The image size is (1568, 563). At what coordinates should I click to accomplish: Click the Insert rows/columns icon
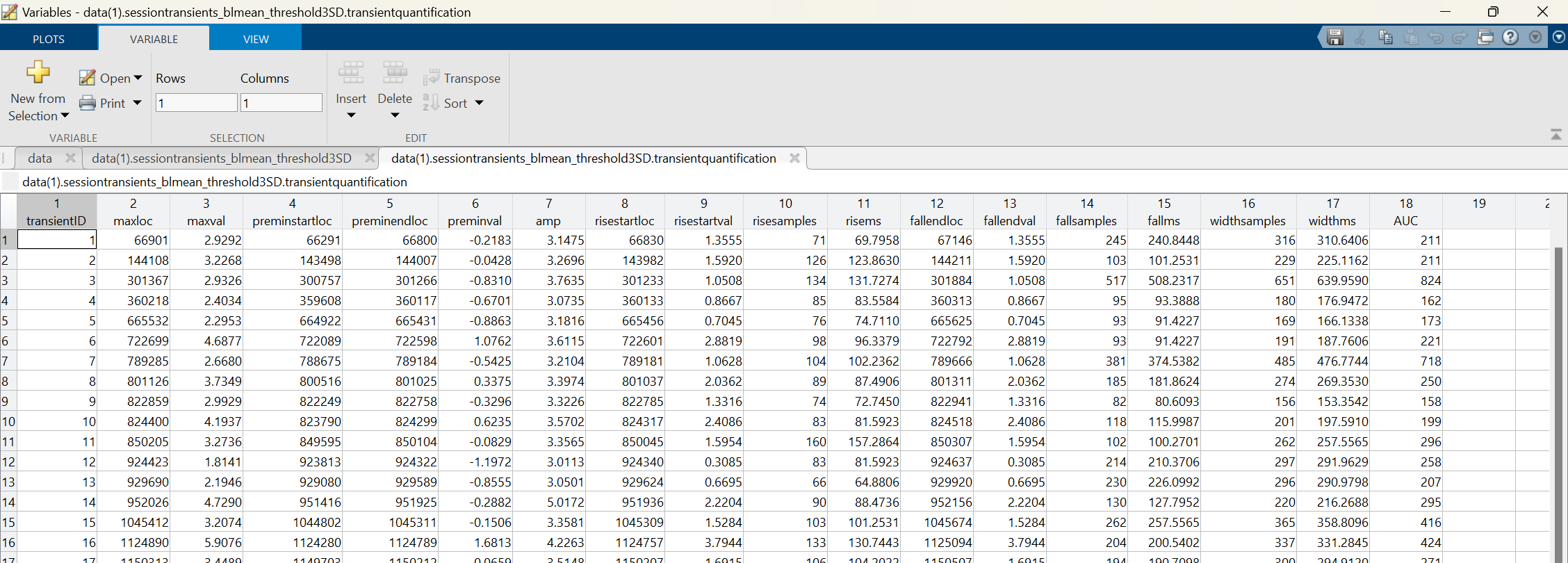pos(351,73)
